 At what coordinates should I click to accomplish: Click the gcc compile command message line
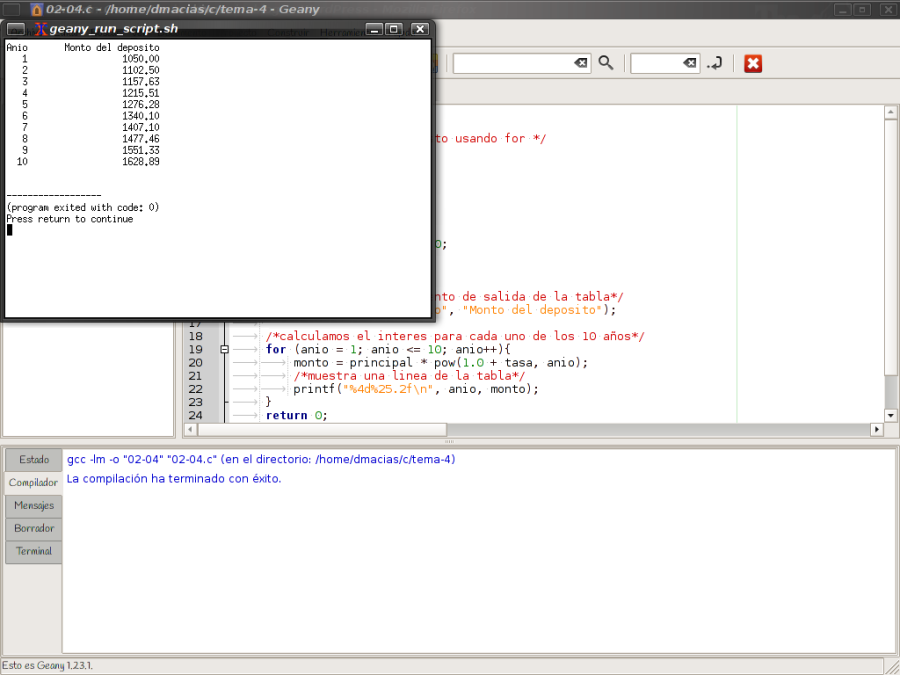click(260, 458)
